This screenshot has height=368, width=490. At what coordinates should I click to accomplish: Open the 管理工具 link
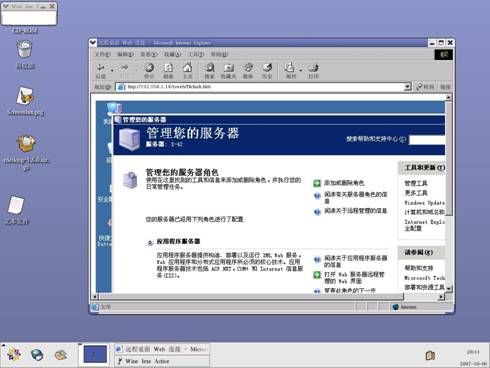pos(416,183)
